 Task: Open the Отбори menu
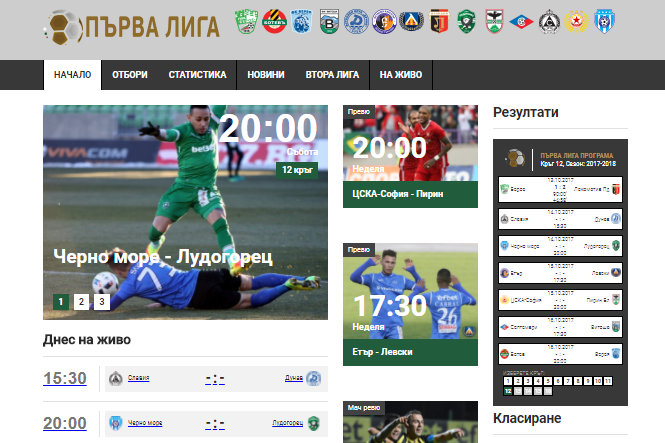pos(130,75)
